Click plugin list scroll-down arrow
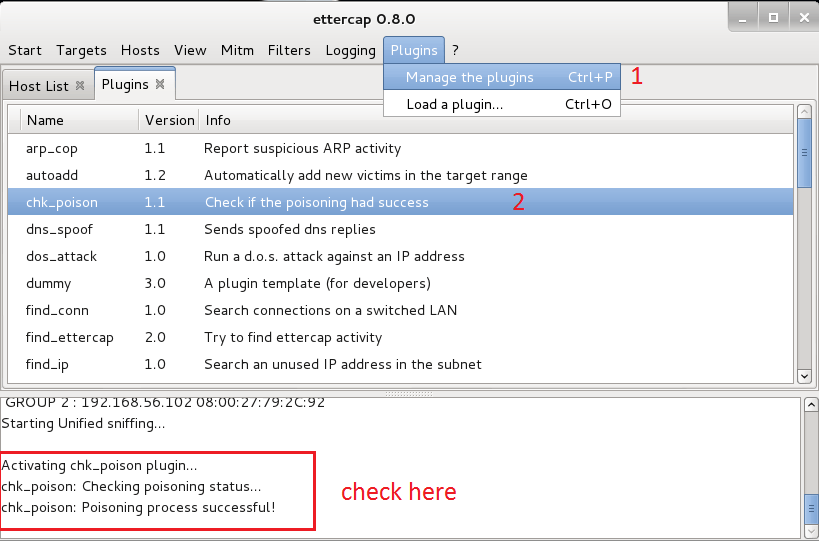This screenshot has height=541, width=819. click(804, 376)
